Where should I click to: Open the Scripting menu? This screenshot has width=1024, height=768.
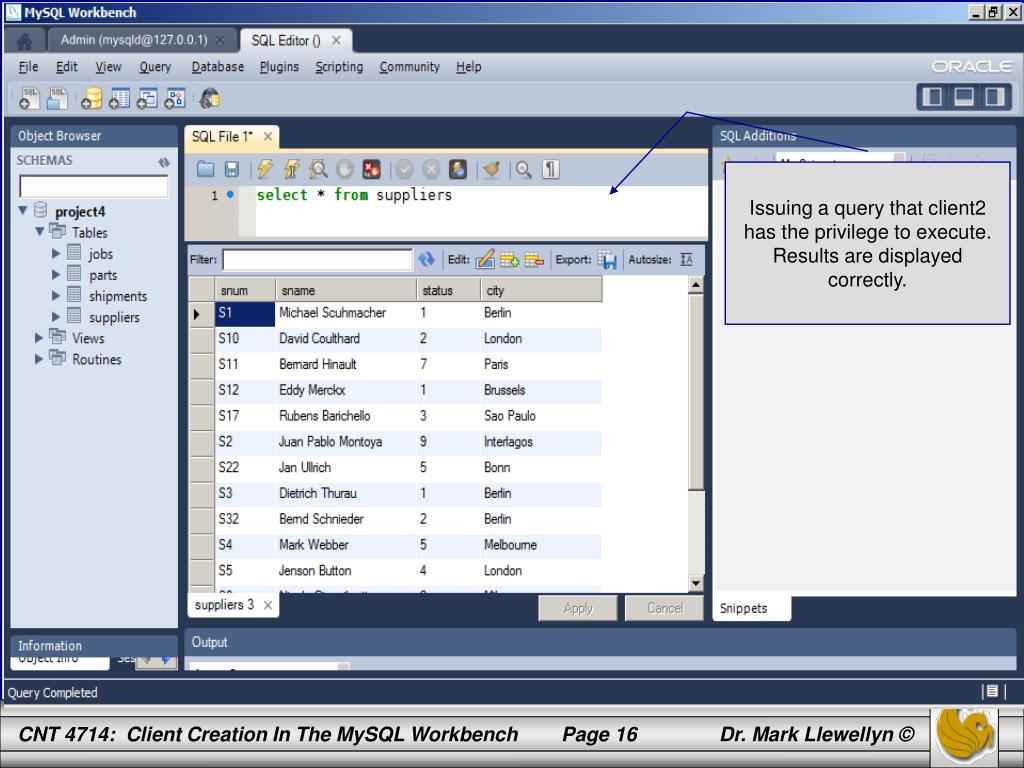click(339, 67)
